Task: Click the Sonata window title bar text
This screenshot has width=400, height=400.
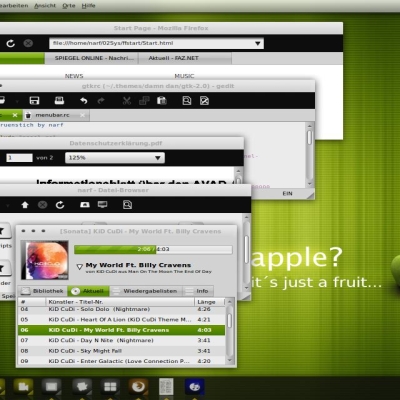Action: coord(140,231)
